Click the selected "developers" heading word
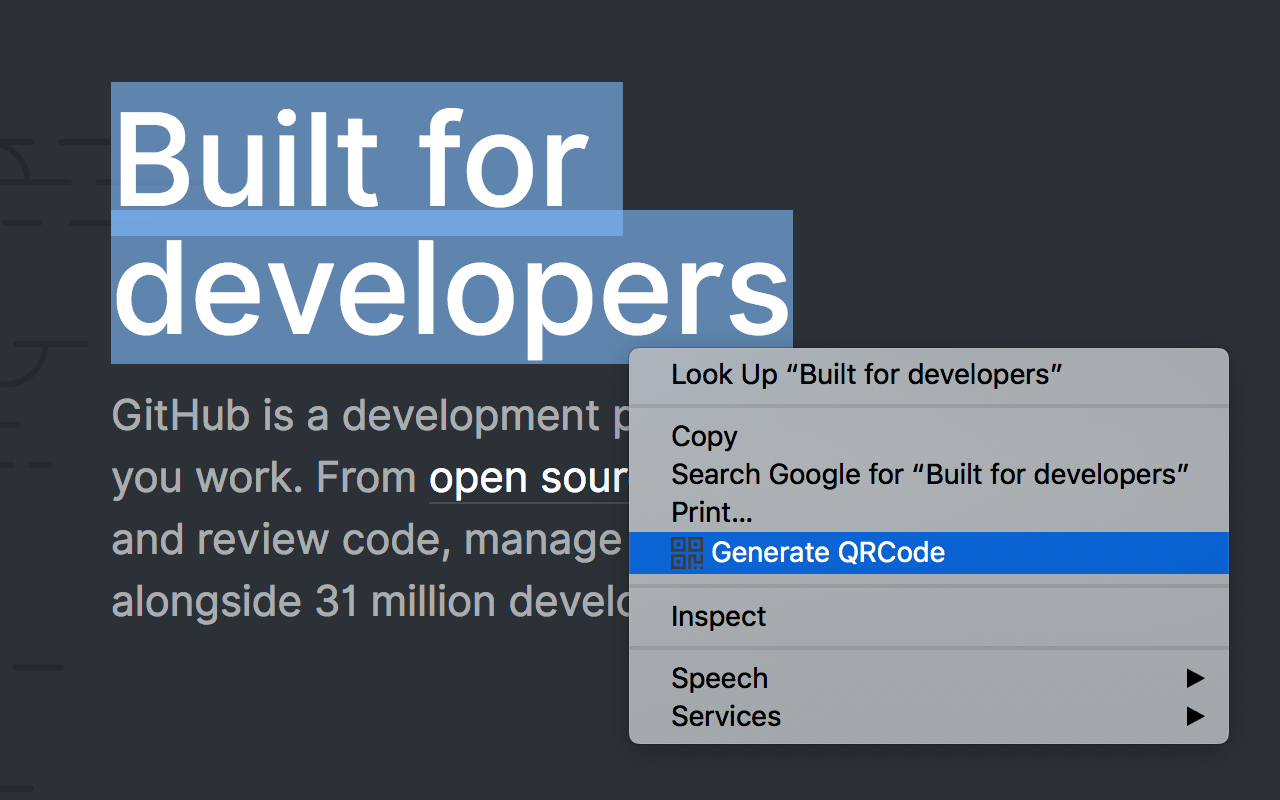This screenshot has width=1280, height=800. coord(452,290)
